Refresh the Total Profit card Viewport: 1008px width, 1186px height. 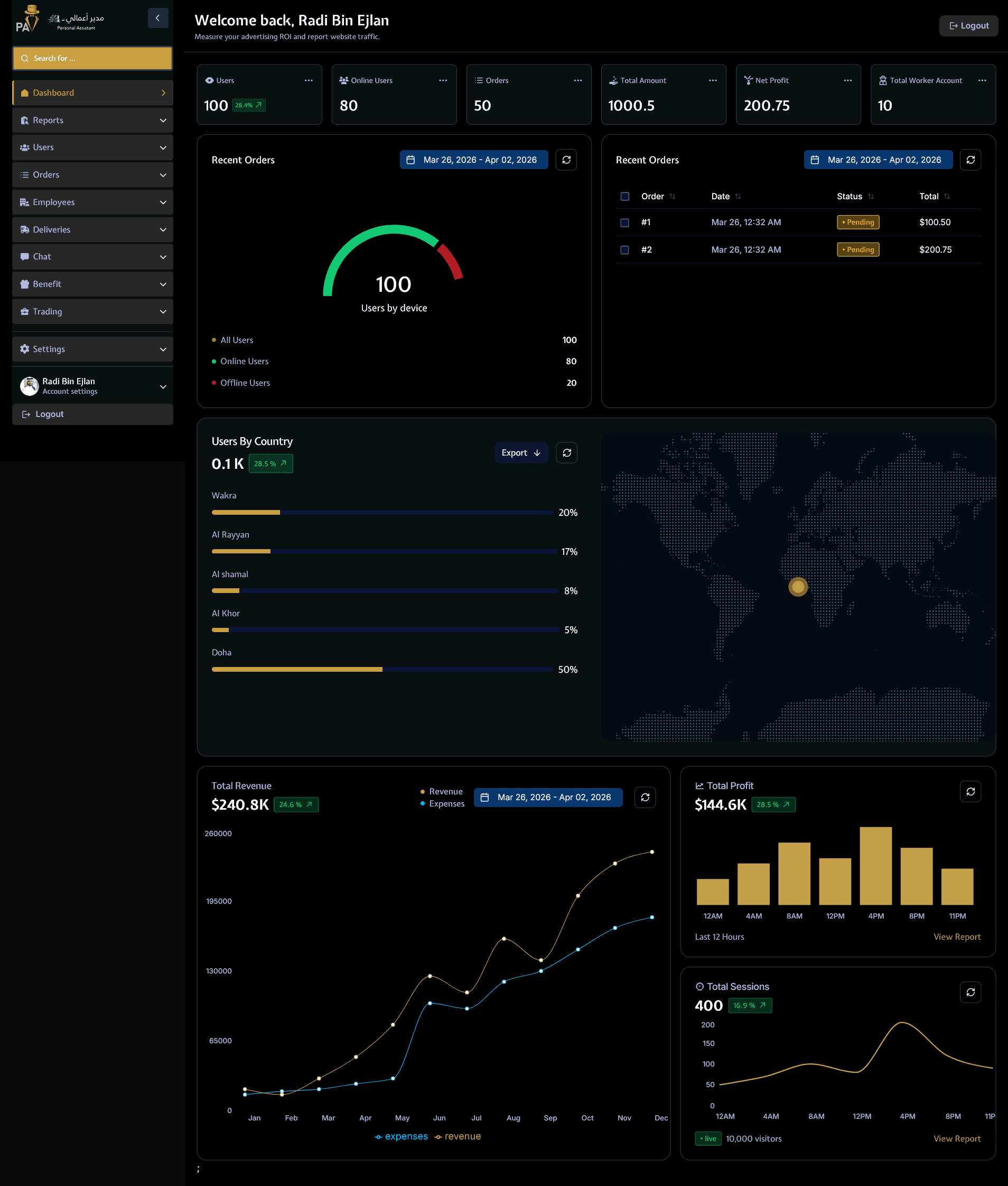970,791
